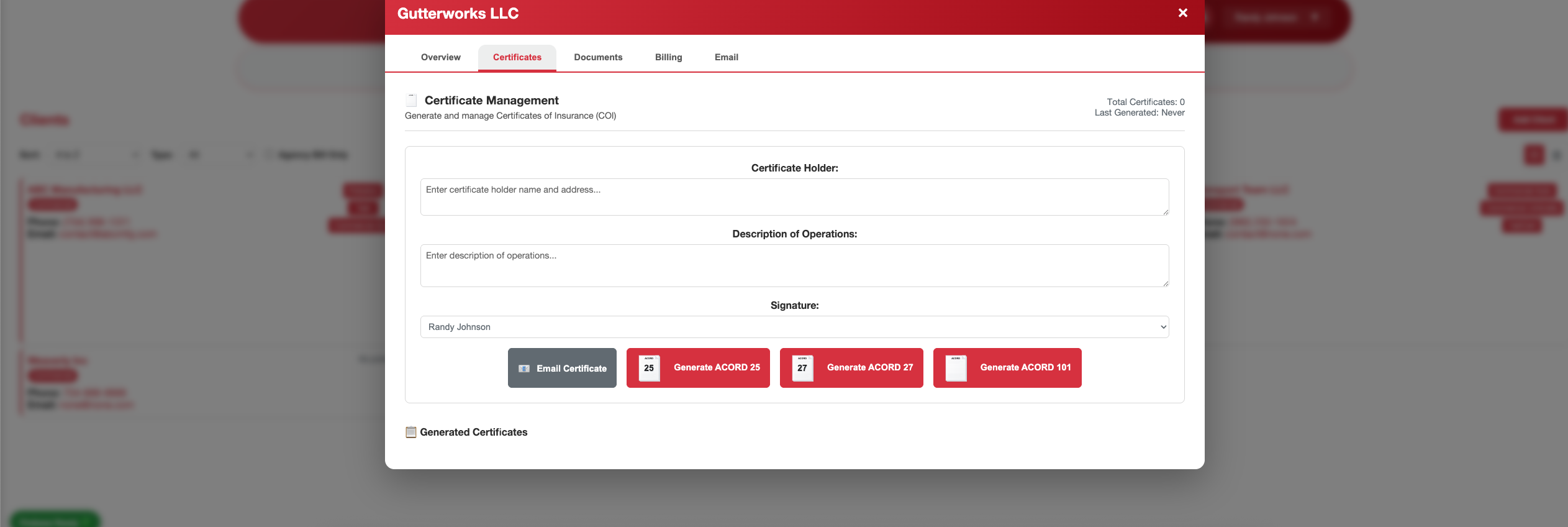Select the Certificates tab
Screen dimensions: 1568x527
(517, 57)
